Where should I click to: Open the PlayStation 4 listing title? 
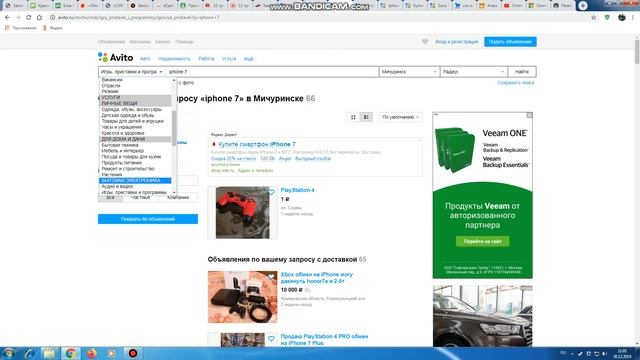pyautogui.click(x=297, y=190)
